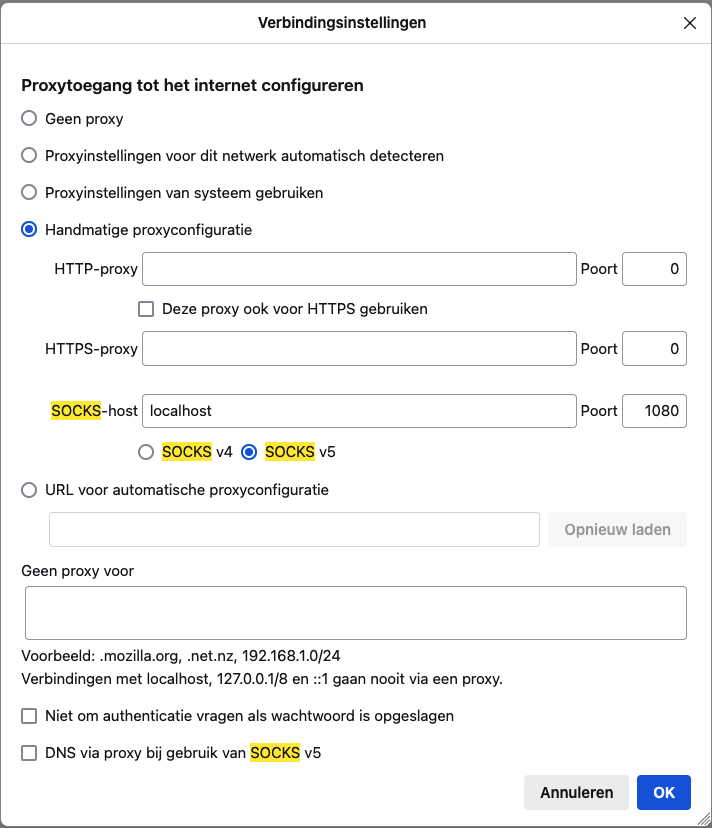712x828 pixels.
Task: Choose automatic proxy detection for this network
Action: 29,155
